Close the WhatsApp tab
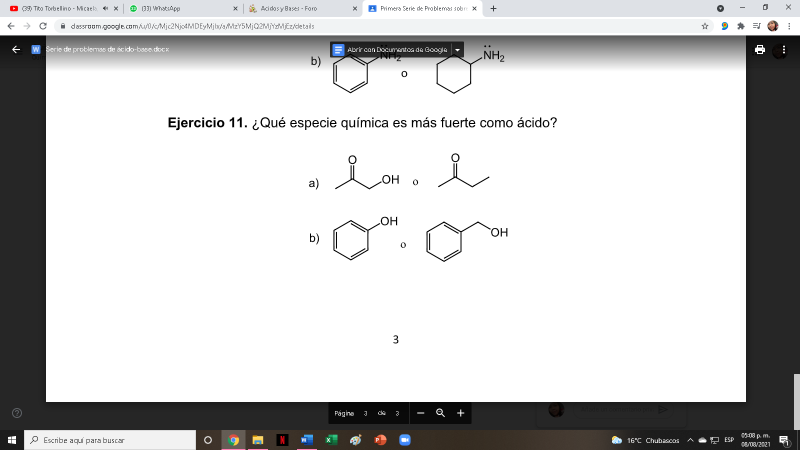800x450 pixels. tap(235, 9)
